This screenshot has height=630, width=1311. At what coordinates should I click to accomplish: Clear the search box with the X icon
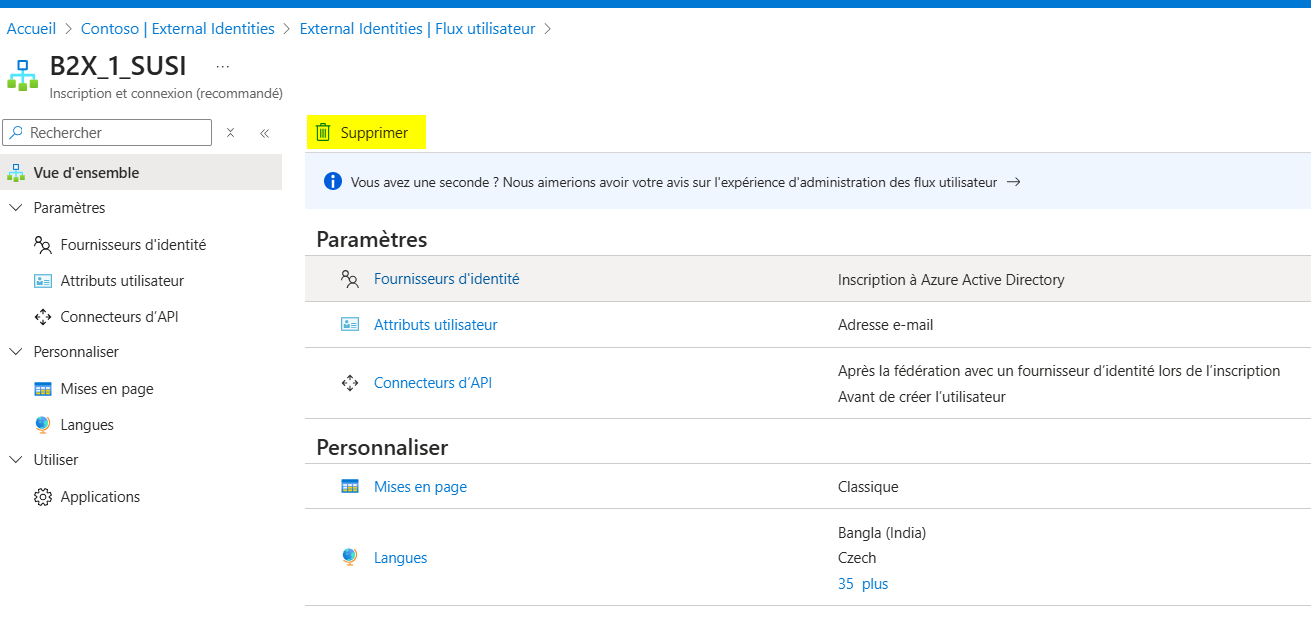point(230,132)
